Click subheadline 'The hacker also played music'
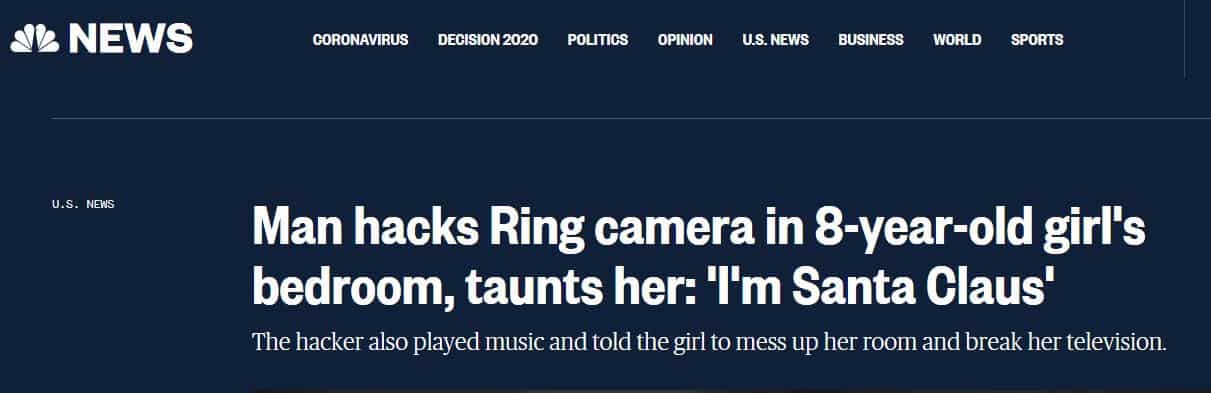The image size is (1211, 393). pos(415,342)
